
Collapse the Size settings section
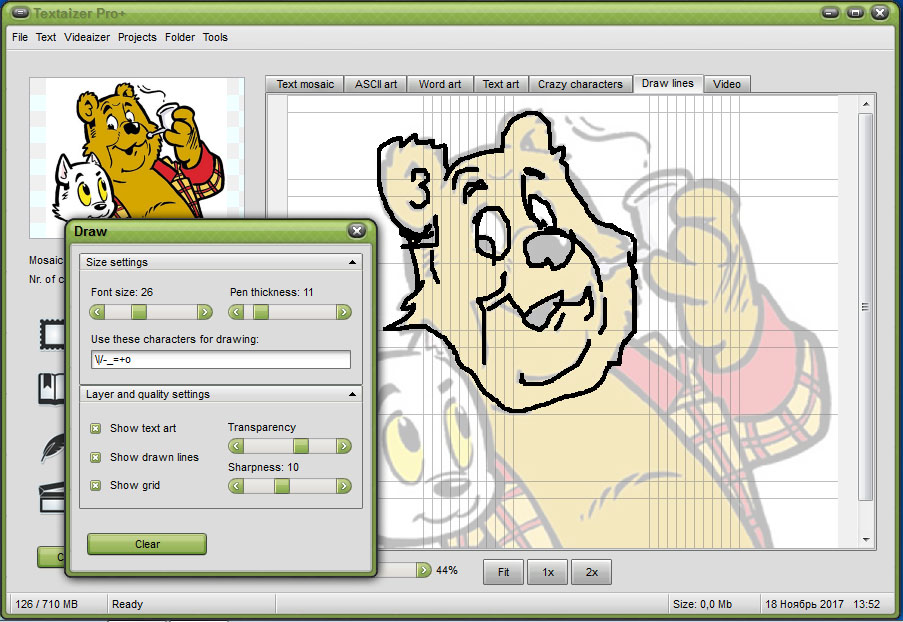coord(352,262)
